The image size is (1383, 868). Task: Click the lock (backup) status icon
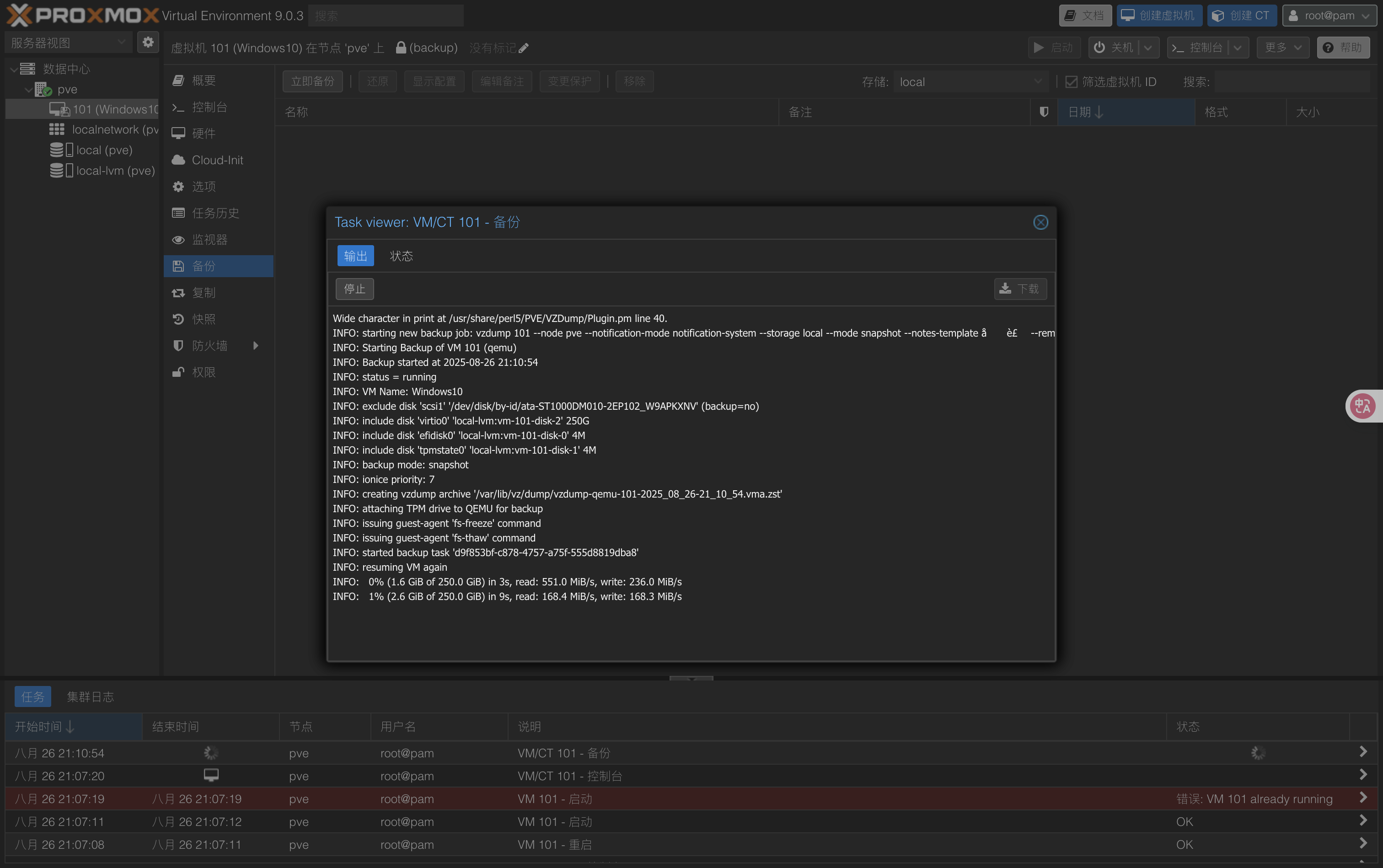pos(401,48)
